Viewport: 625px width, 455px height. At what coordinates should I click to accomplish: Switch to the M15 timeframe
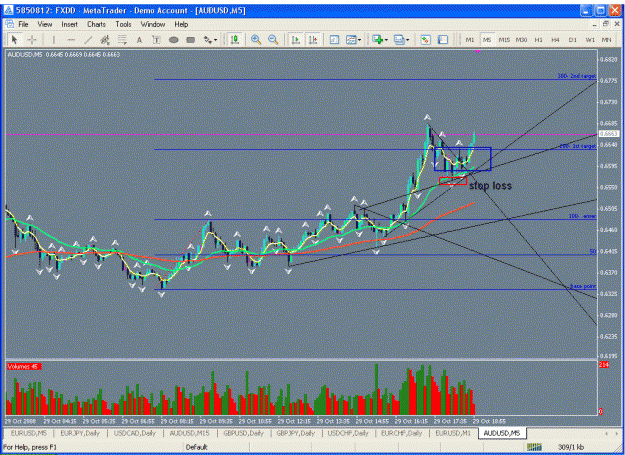[x=504, y=40]
